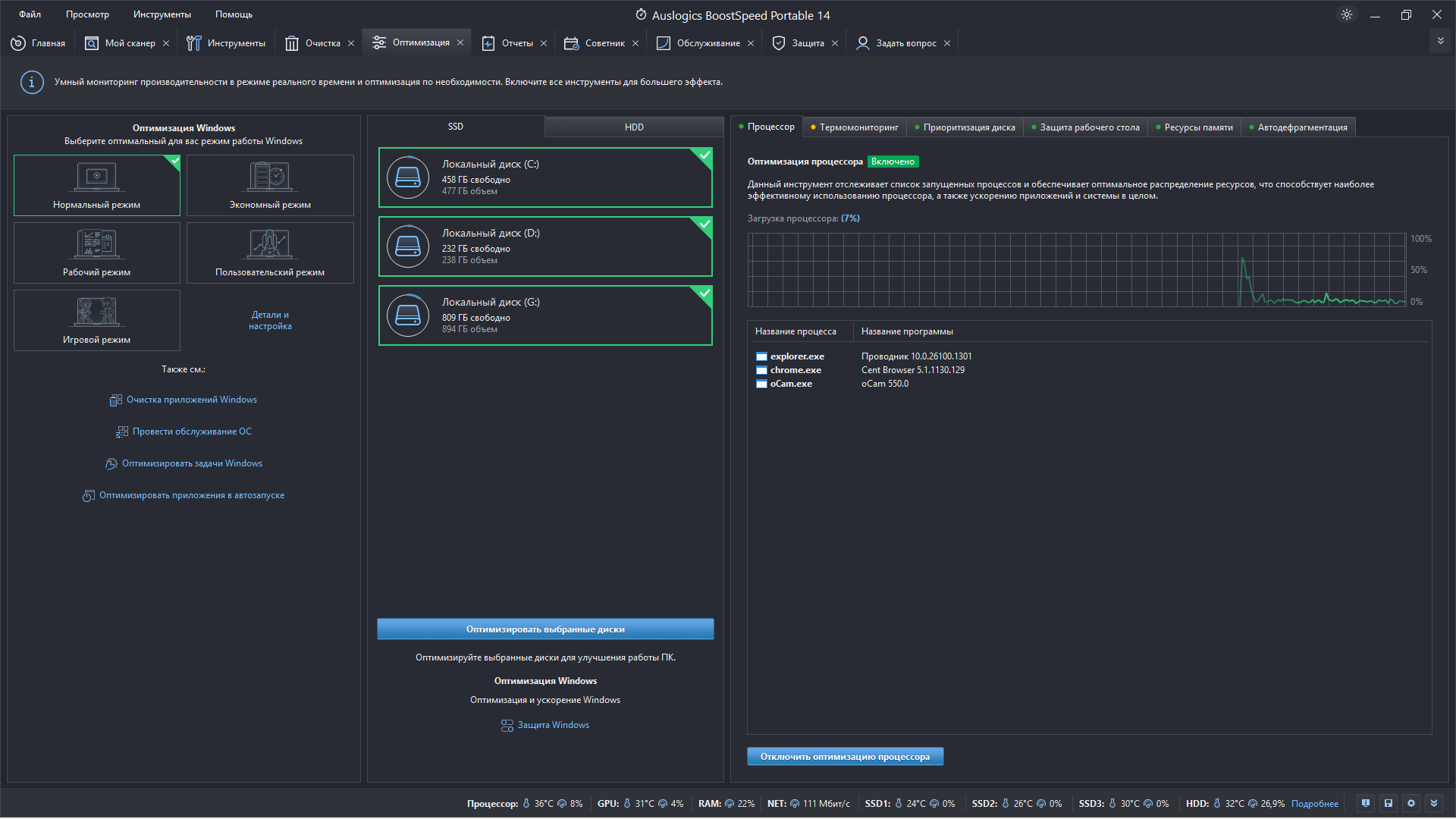Toggle selection of Локальный диск (D:)
The width and height of the screenshot is (1456, 819).
point(545,246)
